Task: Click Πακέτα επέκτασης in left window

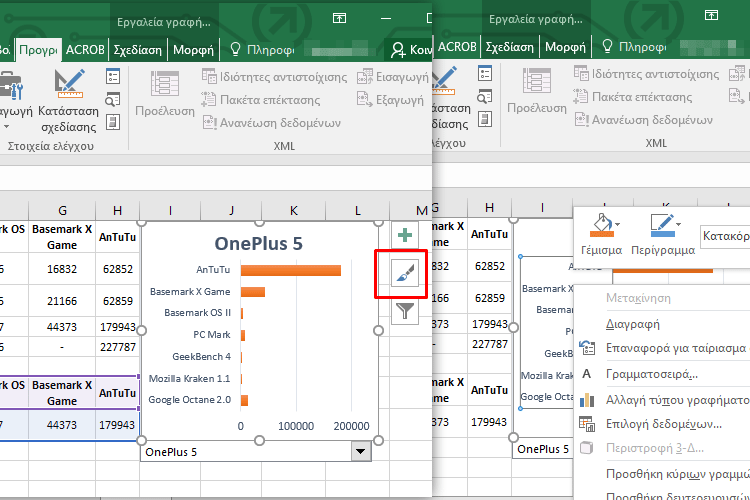Action: point(261,100)
